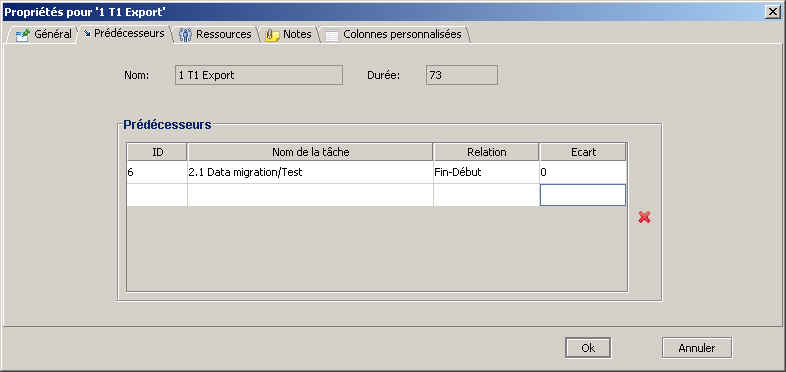Open the 'Fin-Début' relation cell

click(486, 172)
